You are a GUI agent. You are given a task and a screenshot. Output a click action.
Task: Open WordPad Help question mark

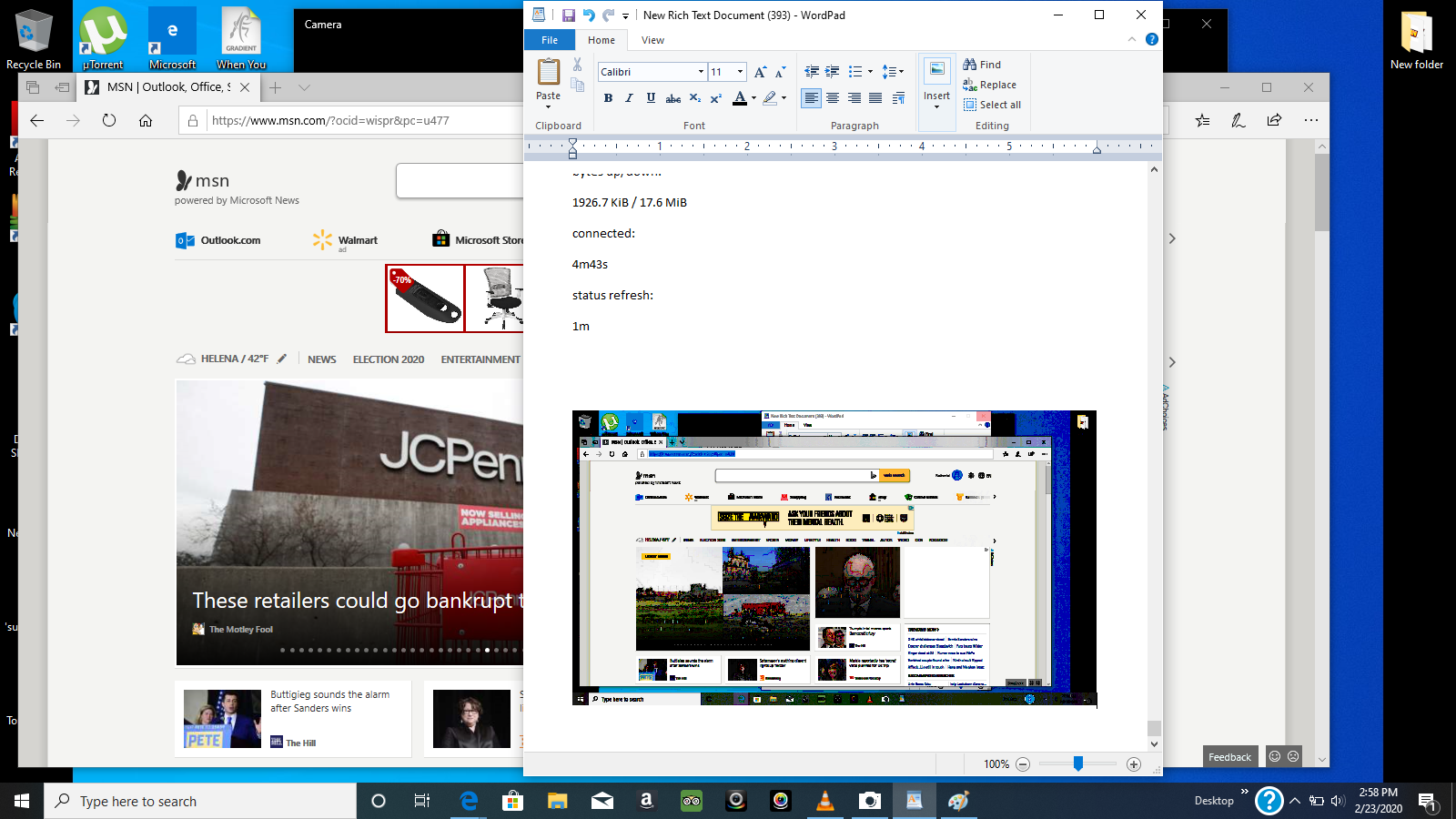[1152, 39]
